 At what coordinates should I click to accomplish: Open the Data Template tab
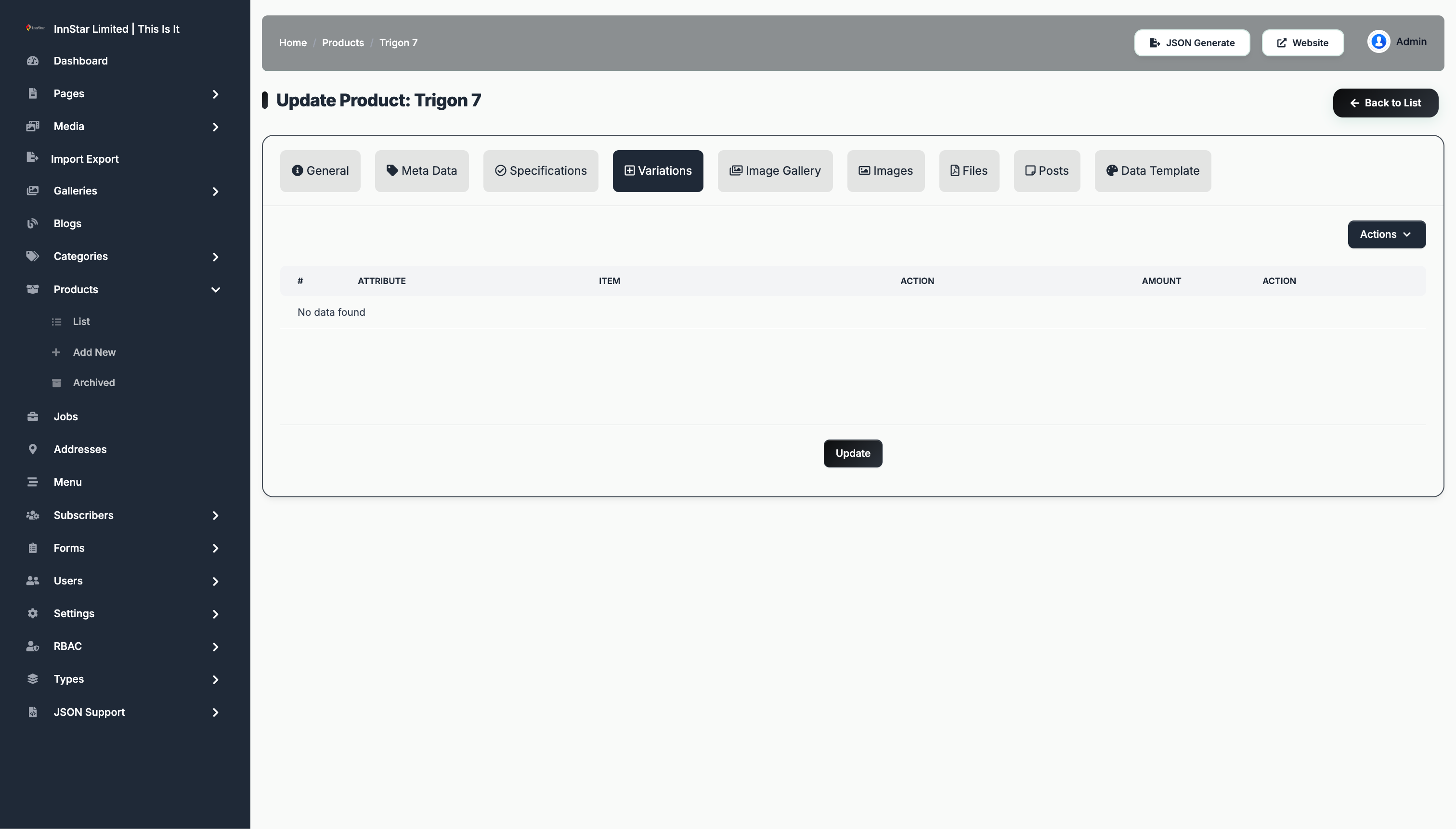click(1153, 171)
